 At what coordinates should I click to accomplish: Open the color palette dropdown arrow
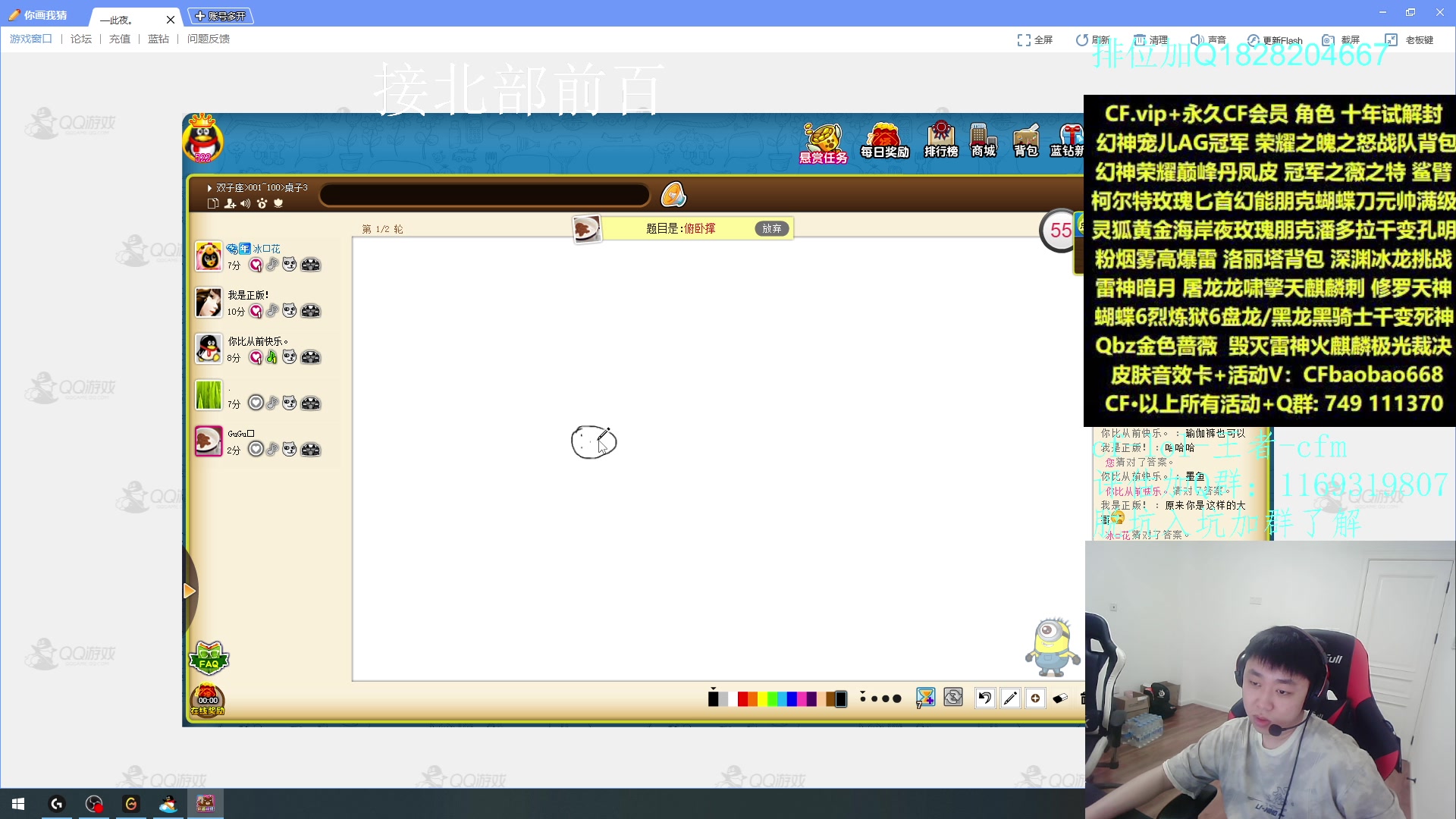713,689
